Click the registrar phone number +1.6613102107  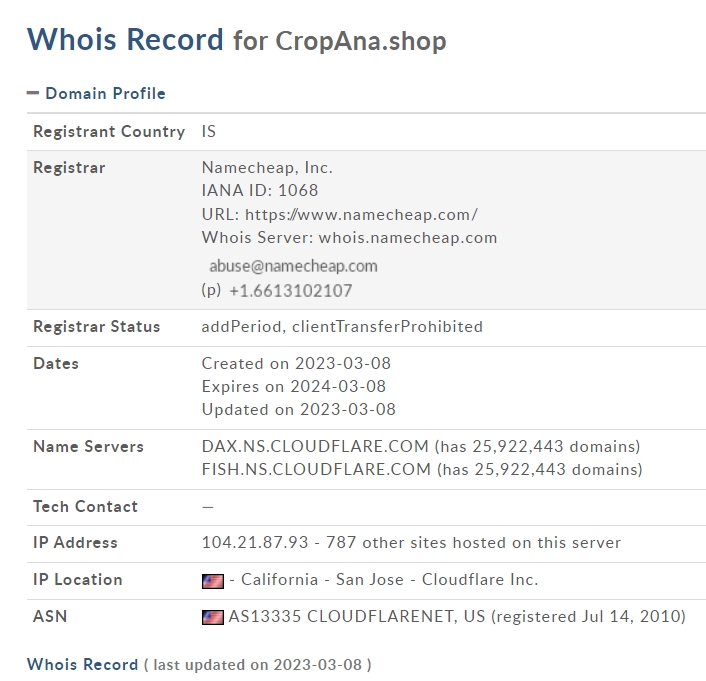click(x=291, y=291)
